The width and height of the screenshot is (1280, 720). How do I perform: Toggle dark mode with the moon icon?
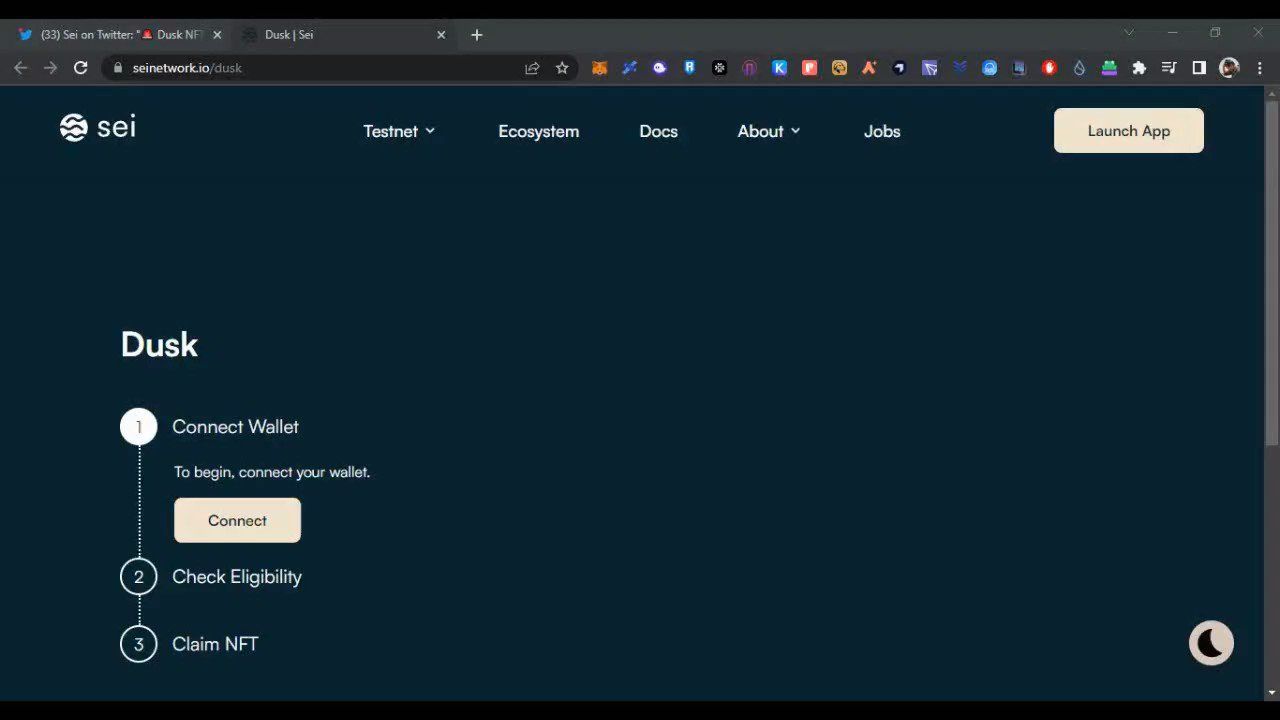[x=1211, y=643]
